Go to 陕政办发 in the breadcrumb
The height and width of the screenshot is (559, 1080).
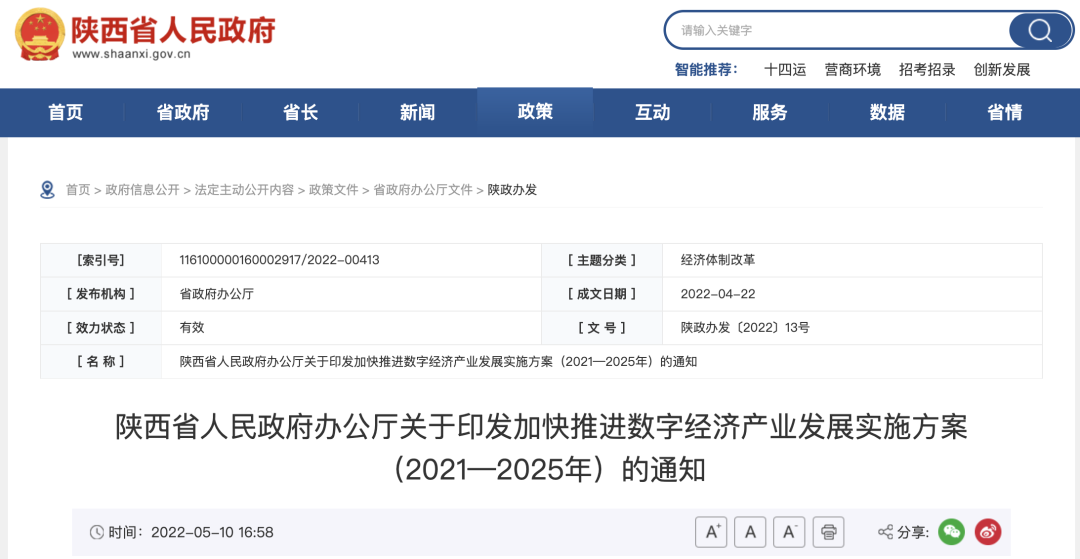(x=512, y=190)
